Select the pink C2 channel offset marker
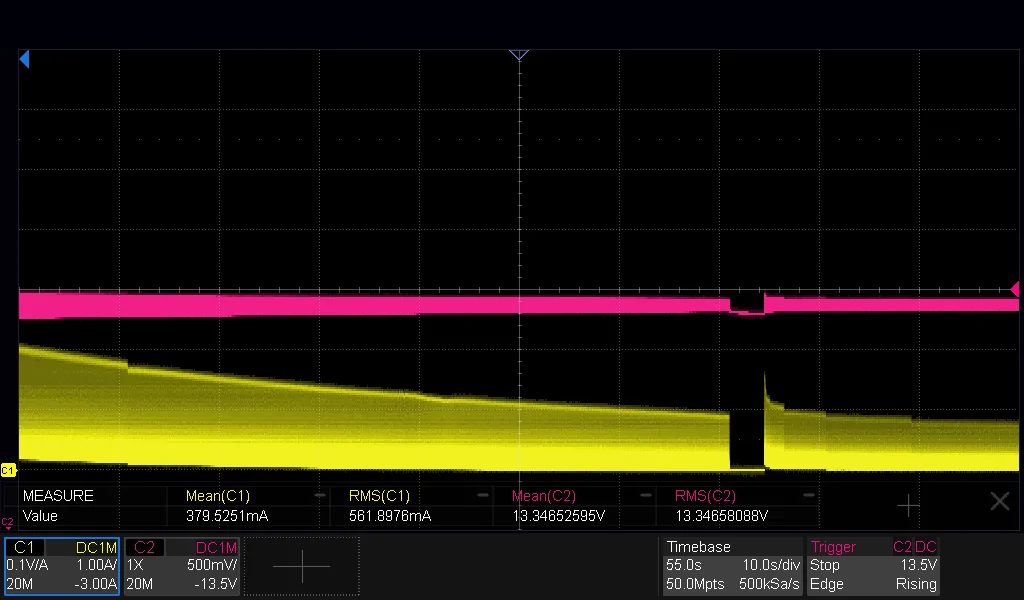 pyautogui.click(x=7, y=522)
